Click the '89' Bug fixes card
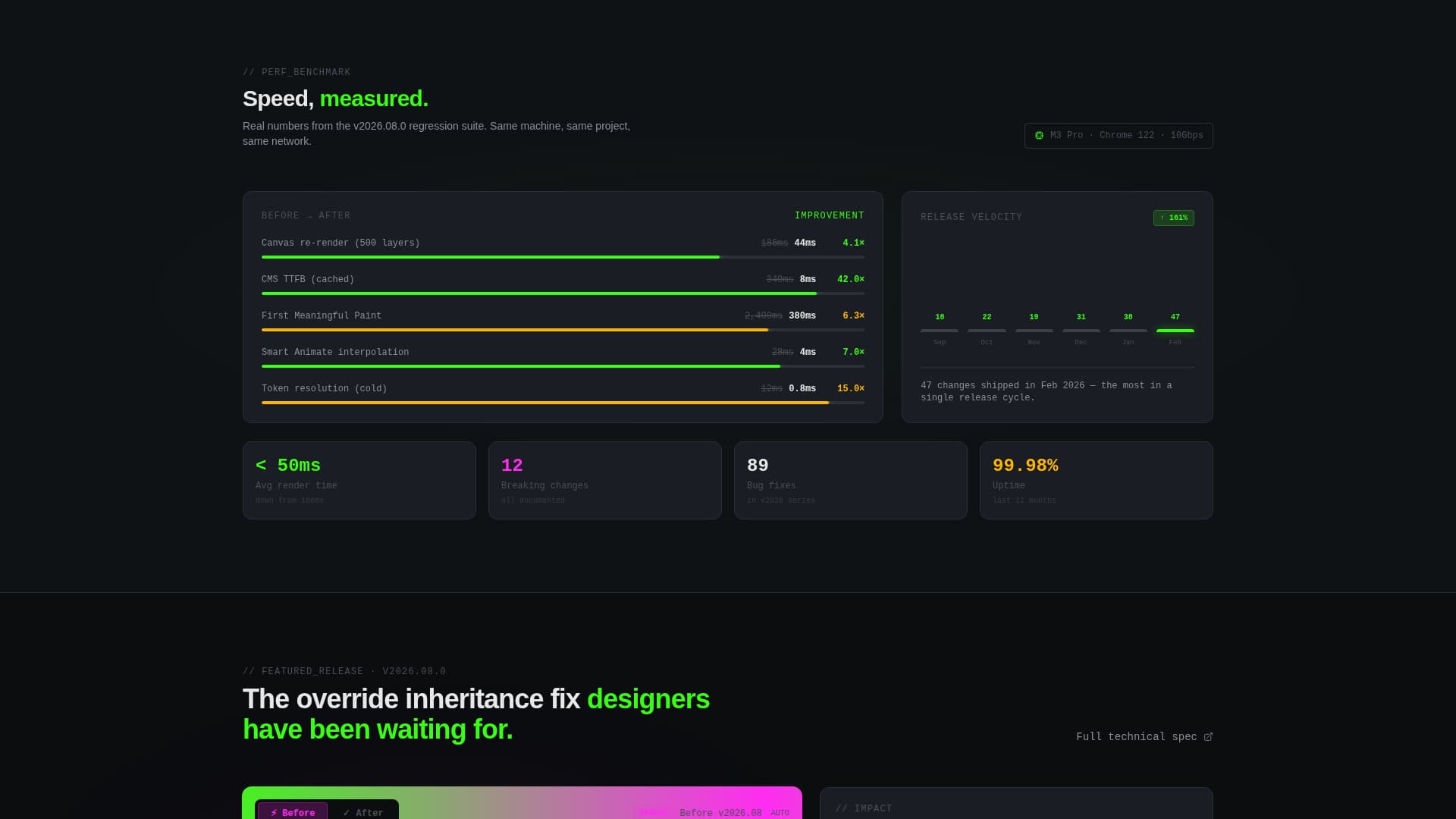Viewport: 1456px width, 819px height. pyautogui.click(x=851, y=481)
